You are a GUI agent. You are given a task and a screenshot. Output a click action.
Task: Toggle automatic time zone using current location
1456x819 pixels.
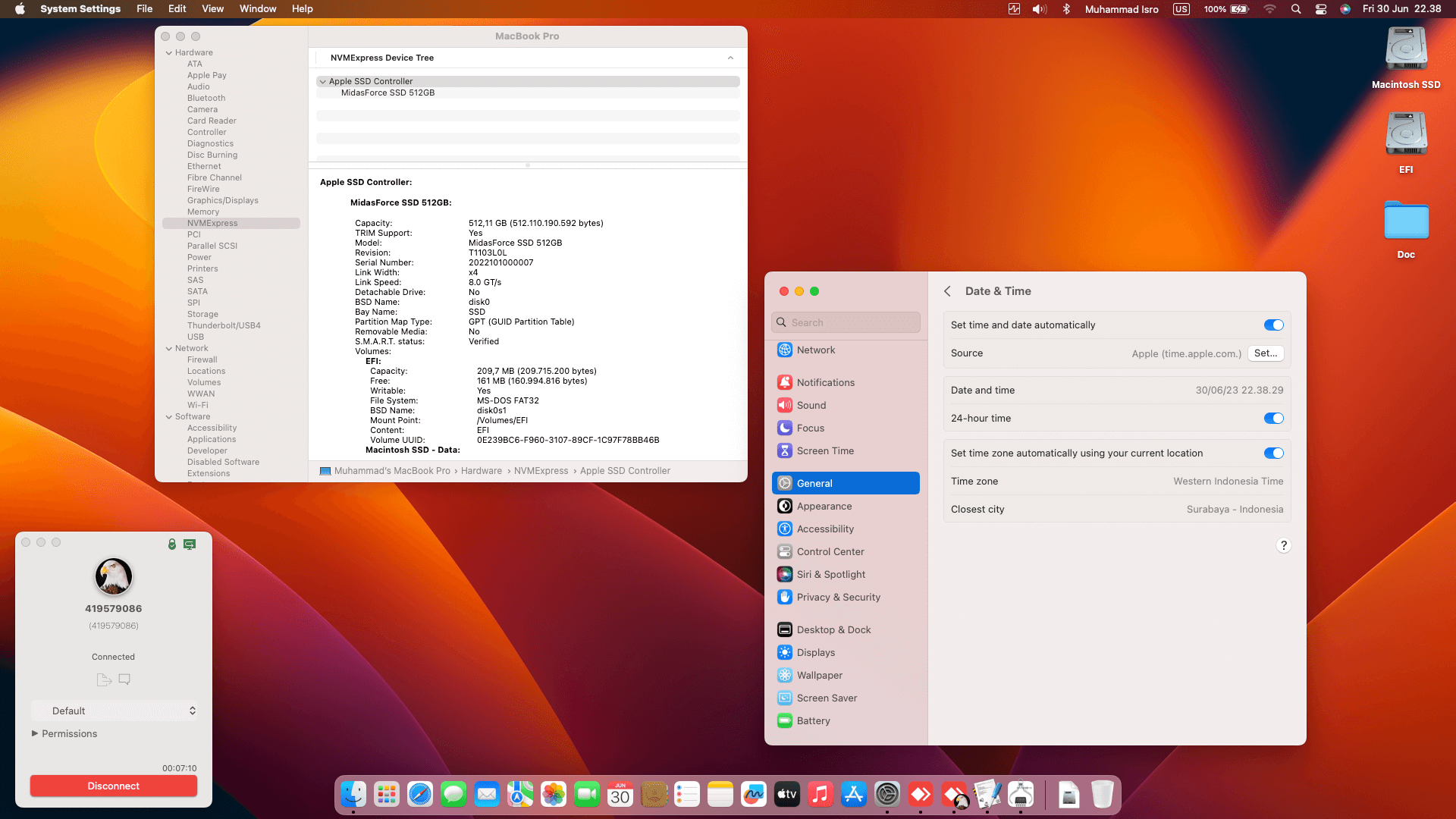[x=1274, y=453]
